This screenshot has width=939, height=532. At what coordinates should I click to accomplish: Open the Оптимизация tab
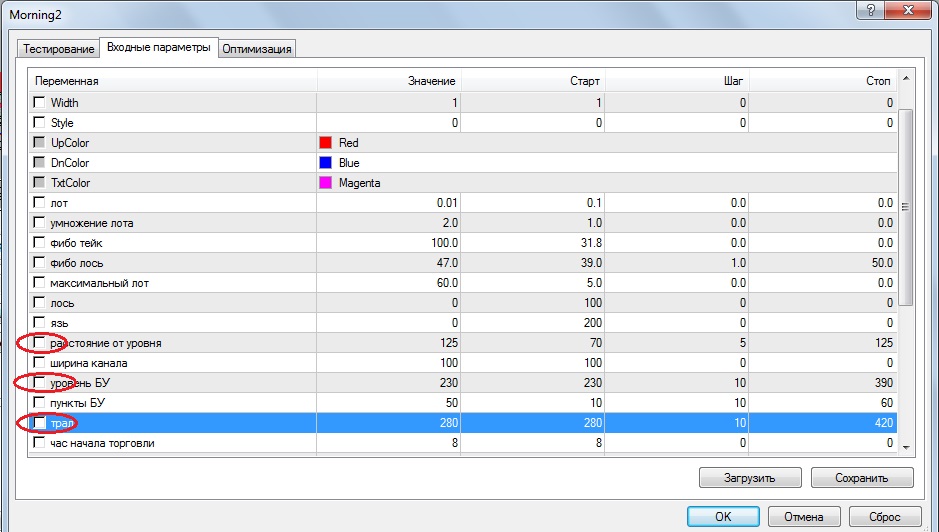coord(257,49)
